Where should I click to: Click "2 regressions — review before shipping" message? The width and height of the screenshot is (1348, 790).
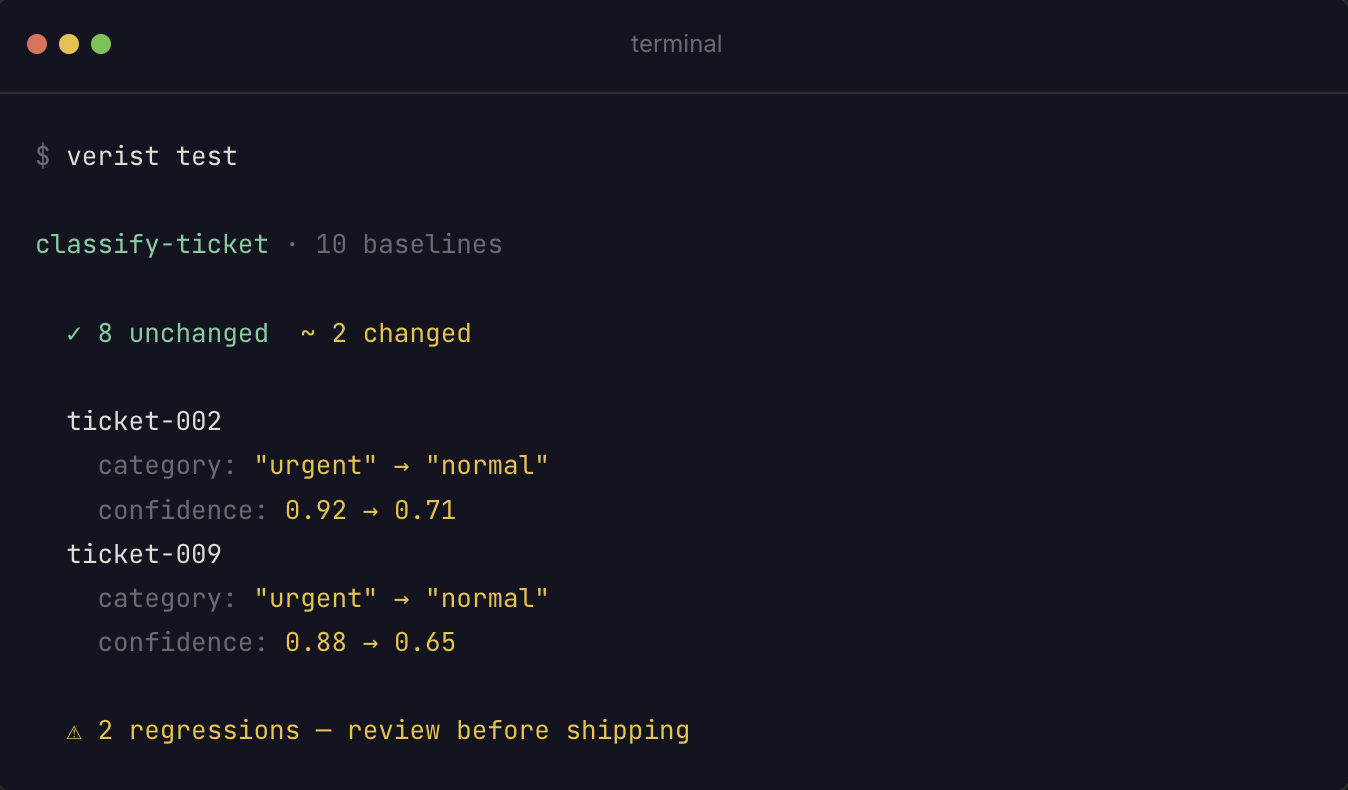394,731
